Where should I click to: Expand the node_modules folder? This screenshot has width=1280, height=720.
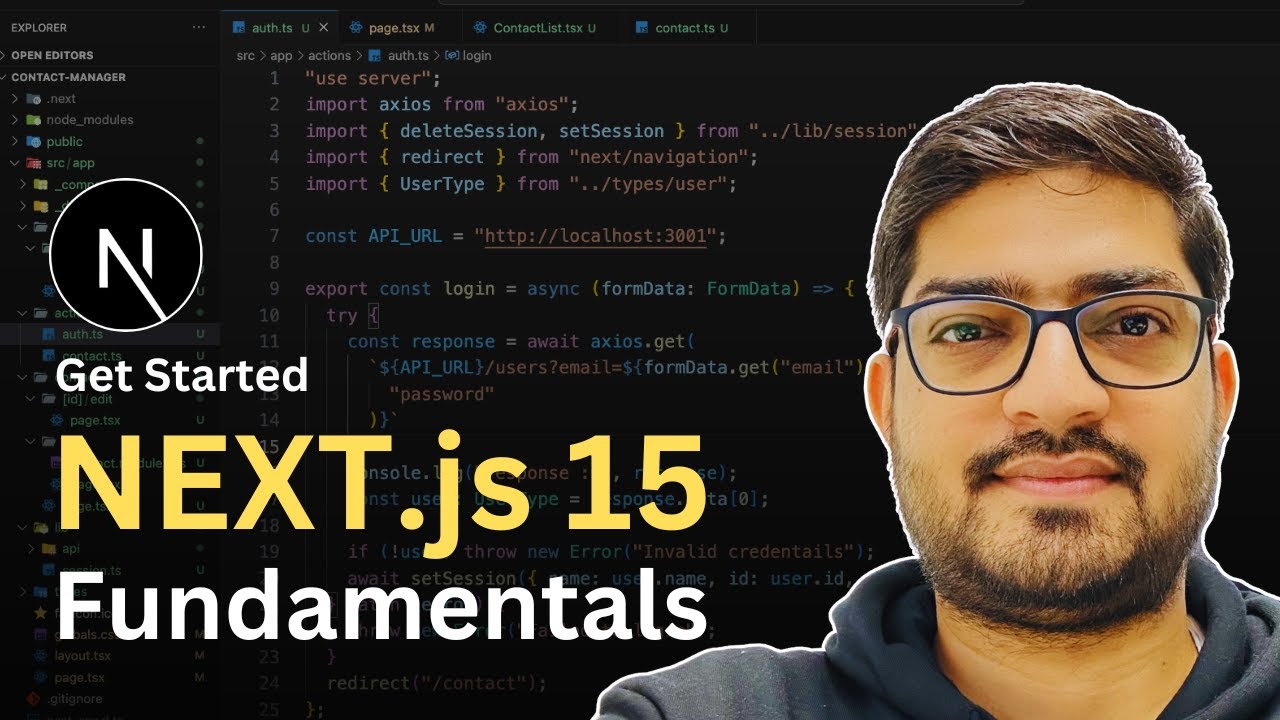(89, 120)
